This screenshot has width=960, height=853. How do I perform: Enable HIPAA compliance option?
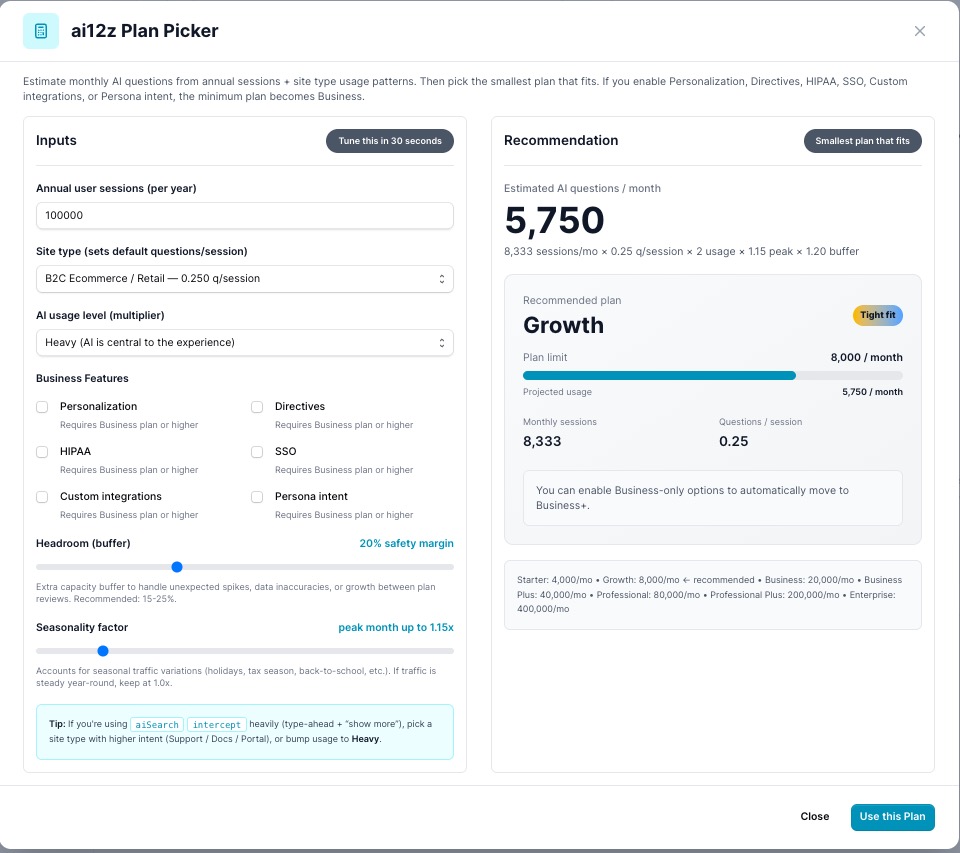41,452
